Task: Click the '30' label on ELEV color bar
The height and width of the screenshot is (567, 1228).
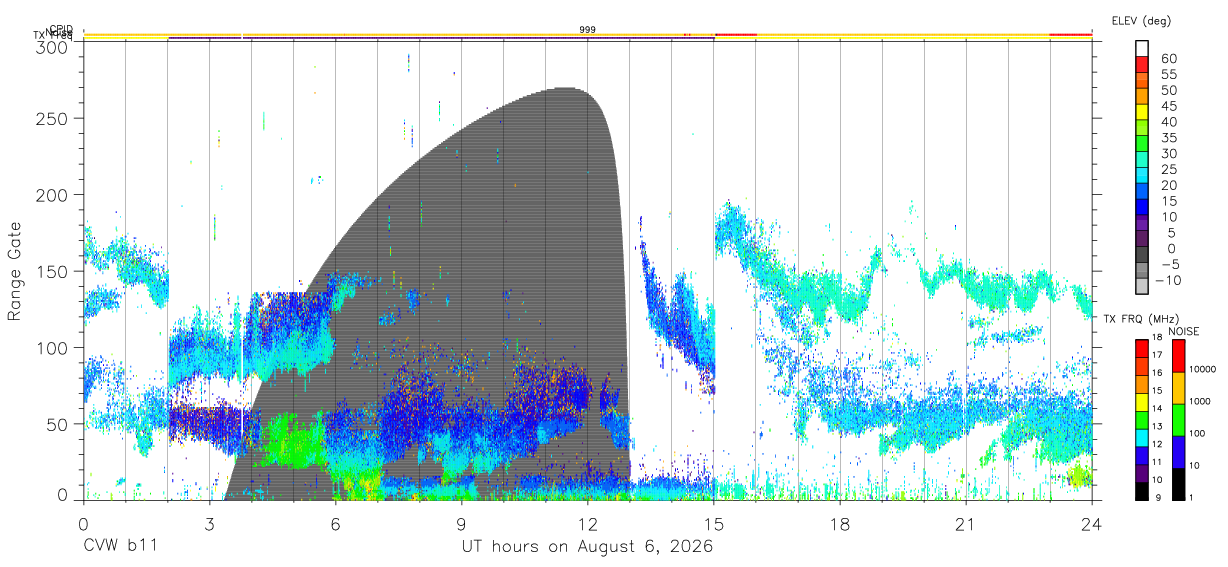Action: tap(1168, 153)
